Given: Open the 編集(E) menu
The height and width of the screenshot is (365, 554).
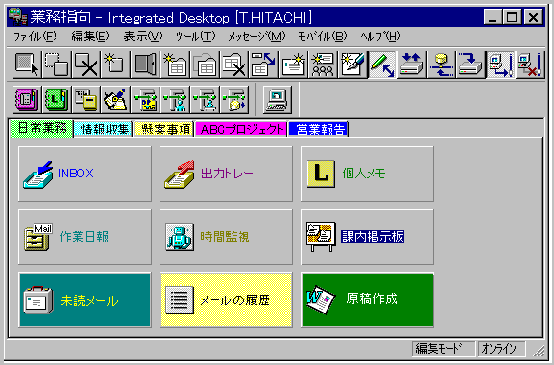Looking at the screenshot, I should [x=90, y=36].
